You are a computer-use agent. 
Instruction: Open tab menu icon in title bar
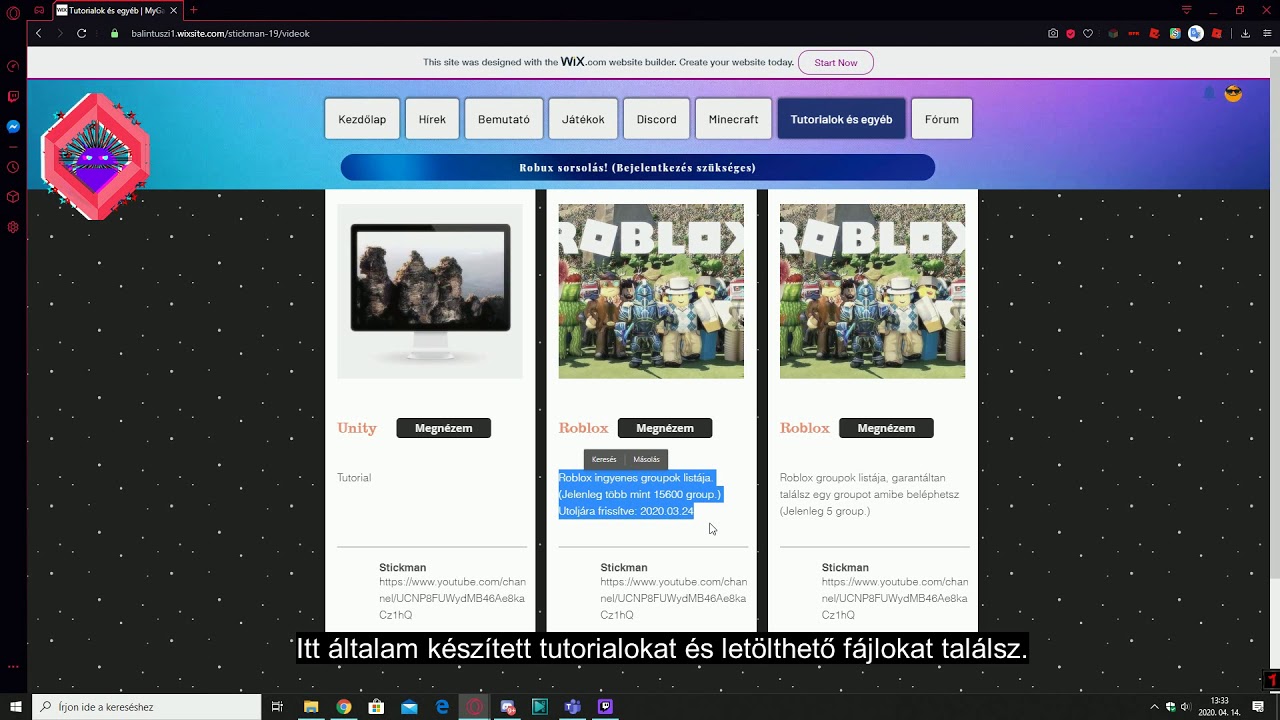1187,10
